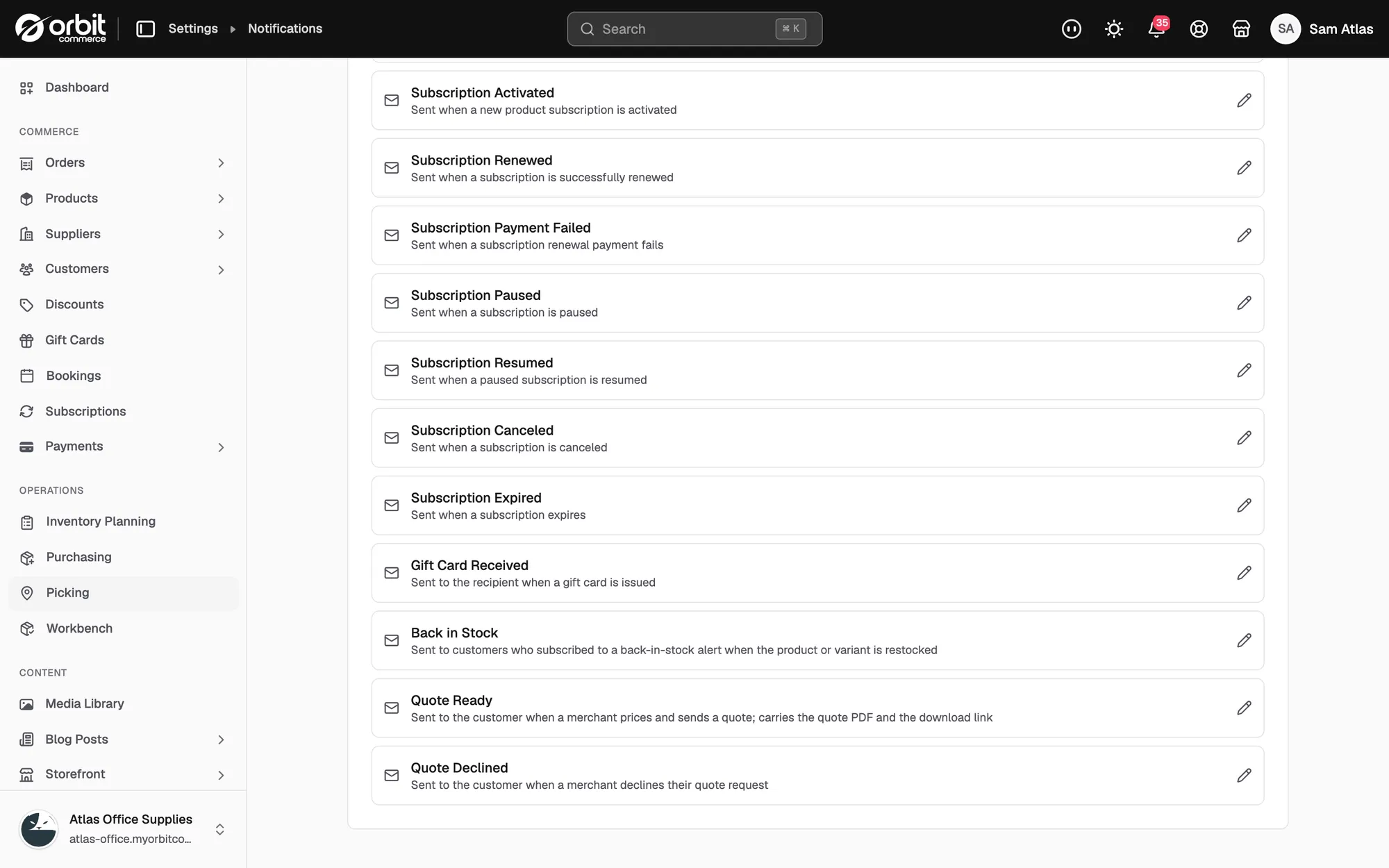Edit Subscription Expired pencil icon
The width and height of the screenshot is (1389, 868).
(x=1244, y=506)
